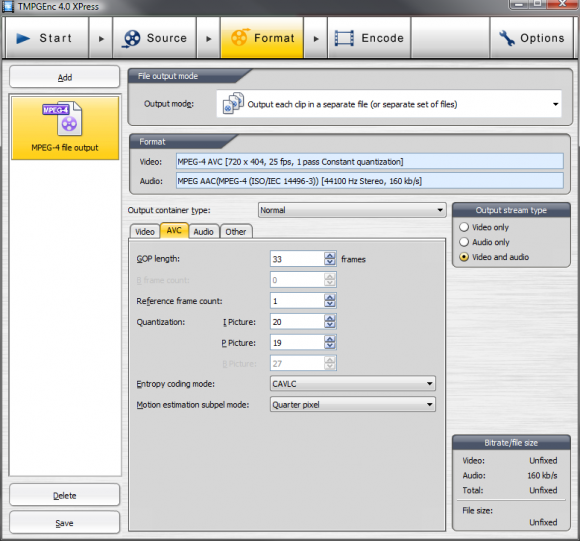Click the Delete button
The image size is (580, 541).
click(65, 495)
